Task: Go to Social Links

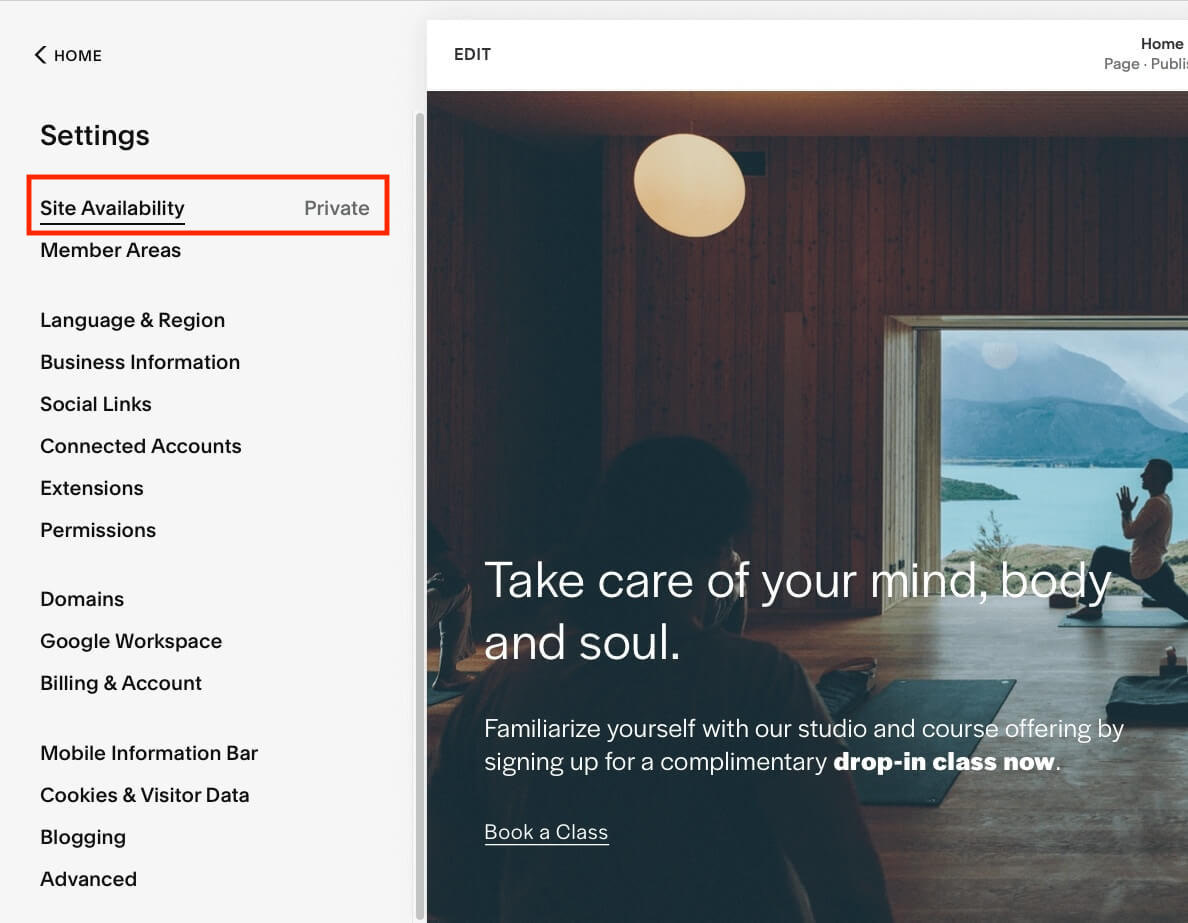Action: click(x=96, y=404)
